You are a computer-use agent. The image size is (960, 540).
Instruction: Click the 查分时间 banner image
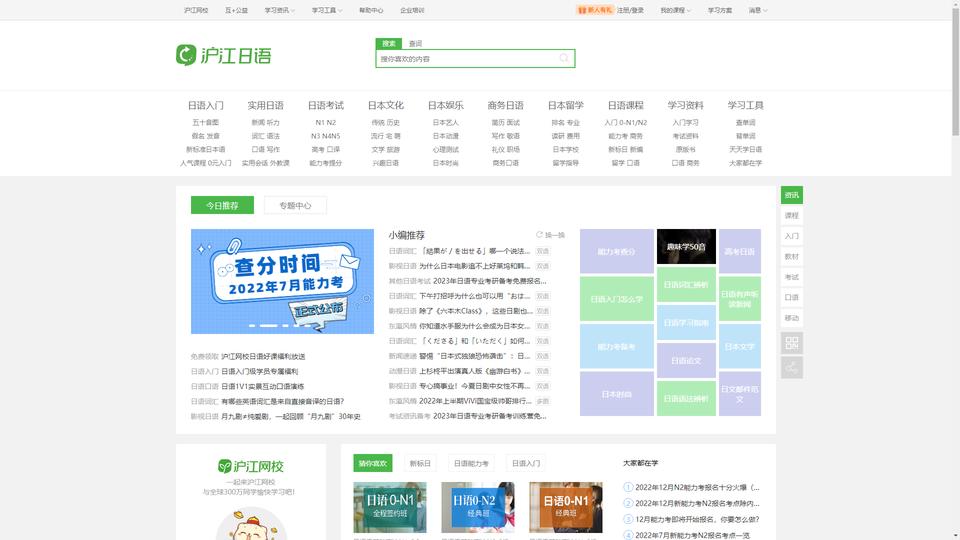pyautogui.click(x=282, y=282)
